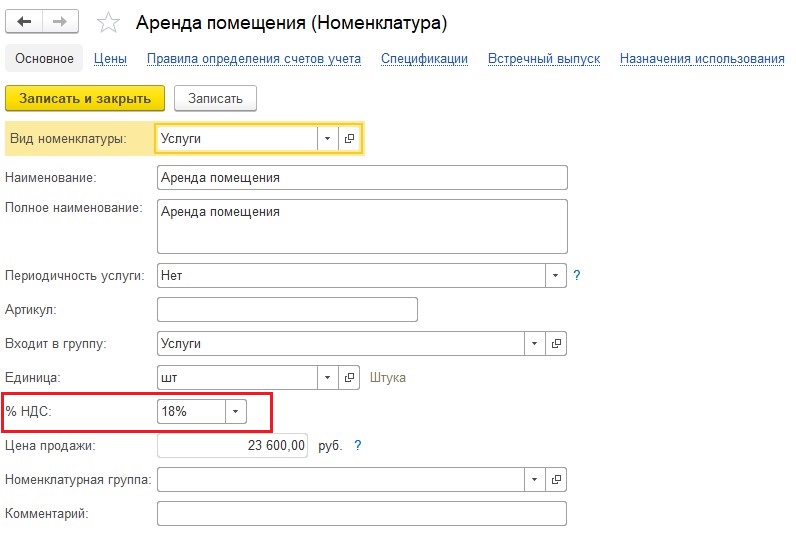Click the back navigation arrow

tap(24, 22)
